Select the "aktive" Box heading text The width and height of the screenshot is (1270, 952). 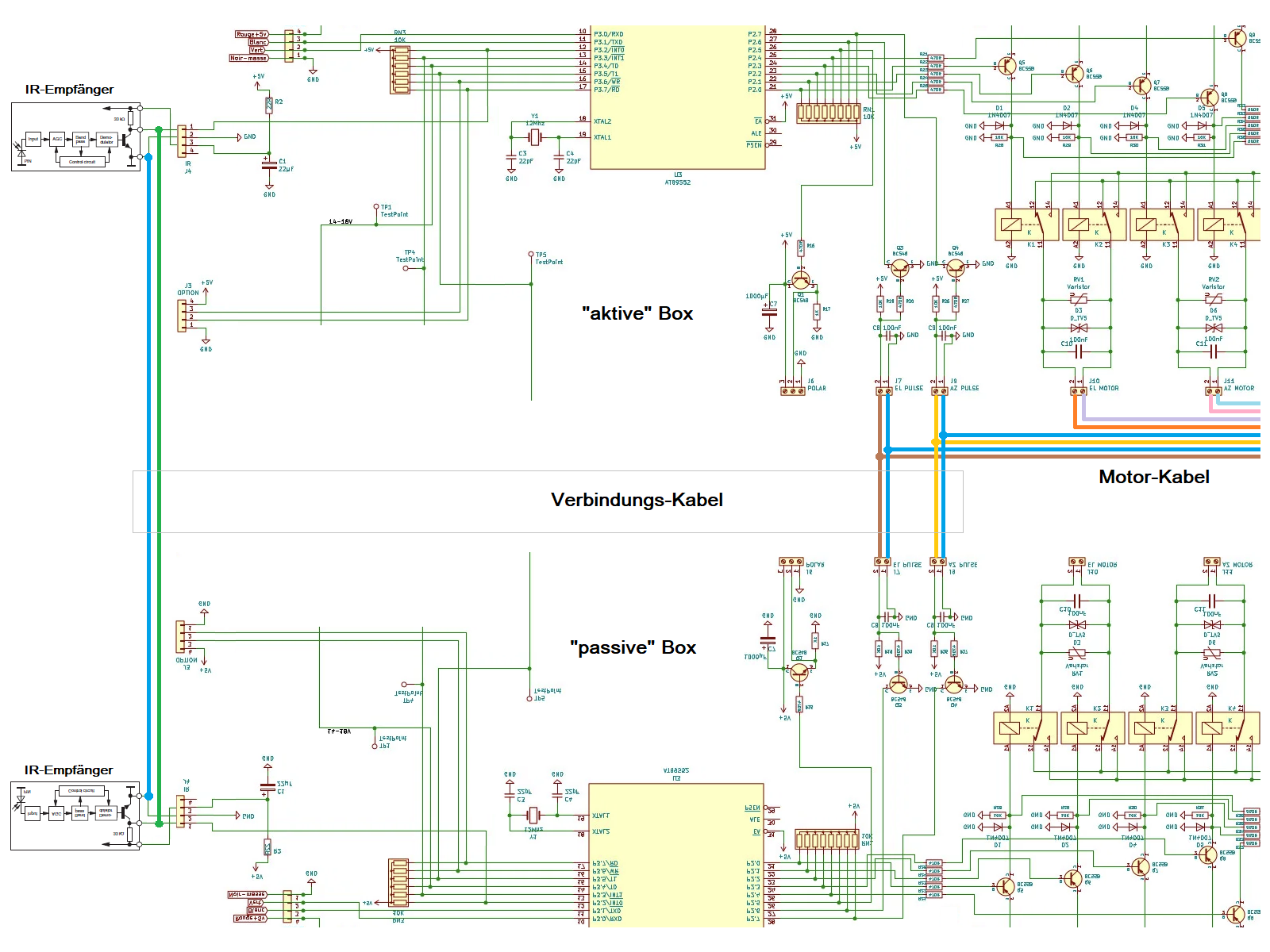pyautogui.click(x=637, y=313)
